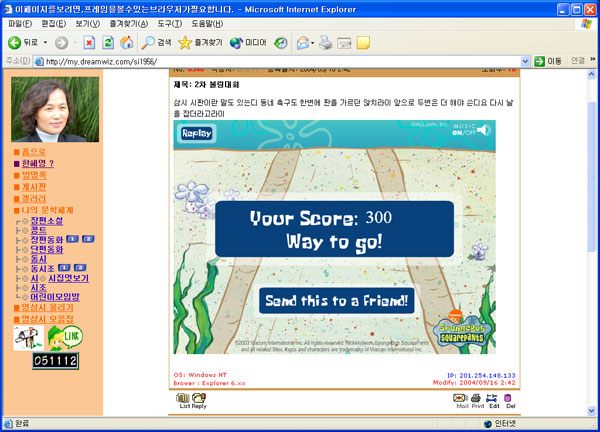The height and width of the screenshot is (432, 600).
Task: Open 즐겨찾기 favorites star in toolbar
Action: click(201, 42)
